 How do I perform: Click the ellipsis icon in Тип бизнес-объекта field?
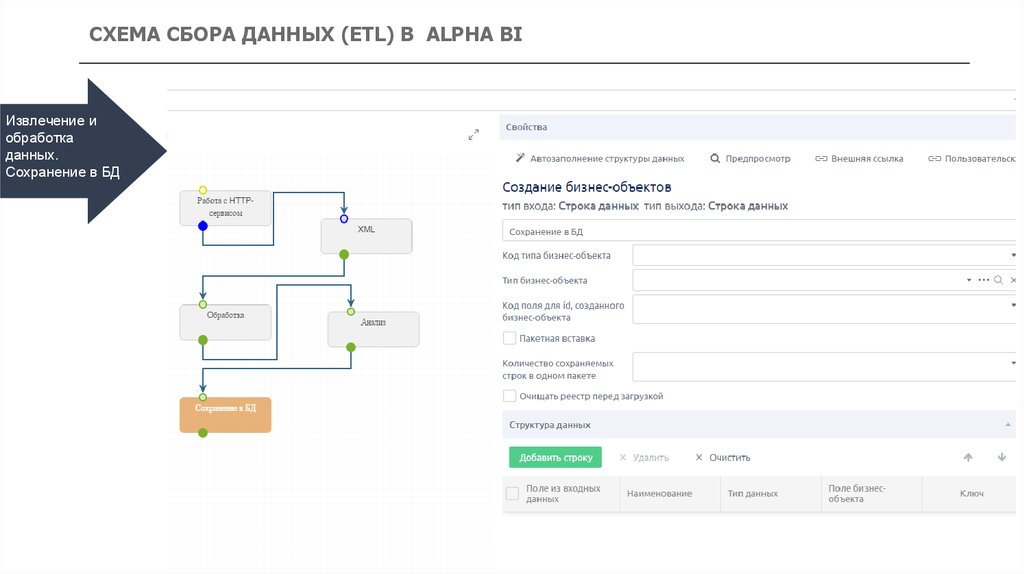(x=983, y=280)
